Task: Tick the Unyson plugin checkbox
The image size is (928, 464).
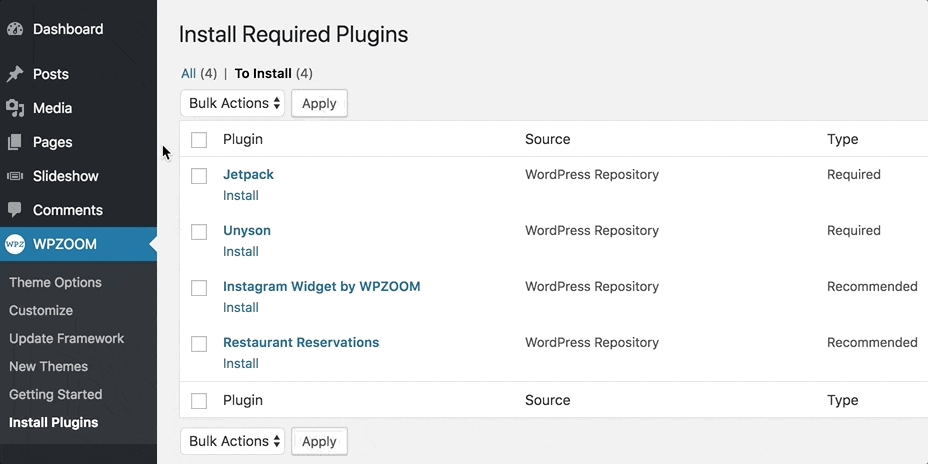Action: [199, 232]
